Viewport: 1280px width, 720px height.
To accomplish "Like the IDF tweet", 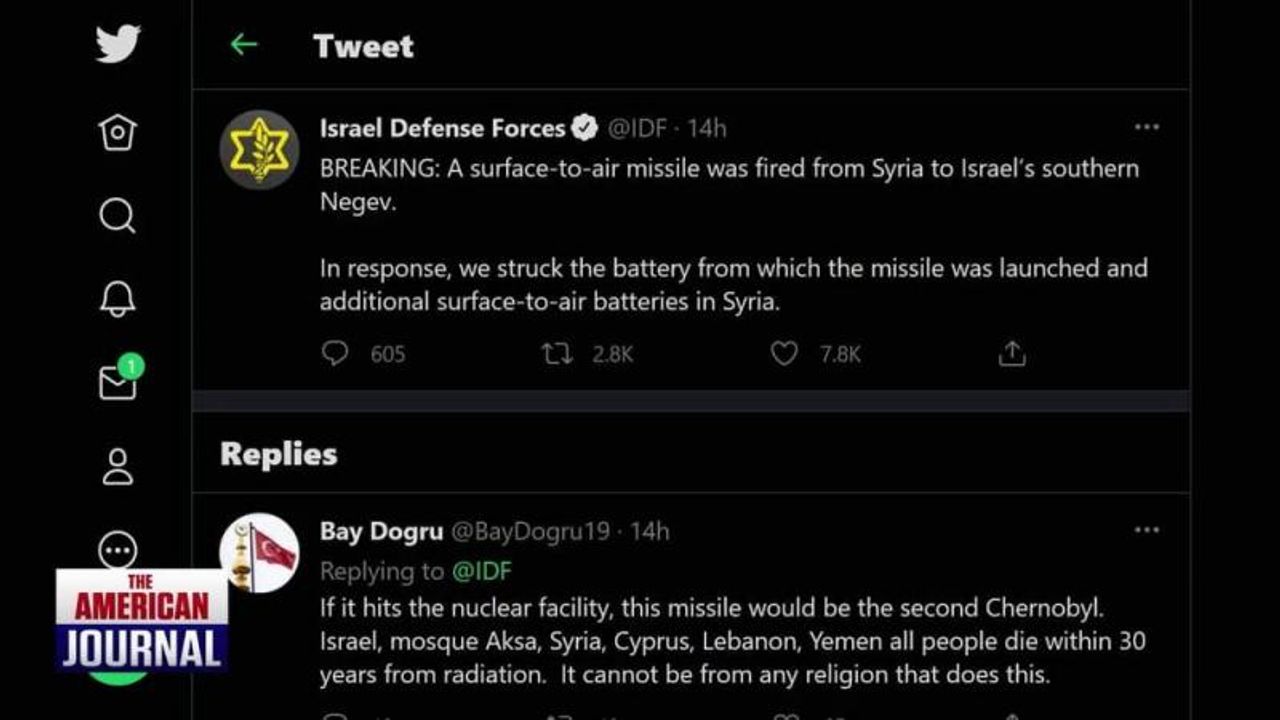I will [x=784, y=353].
